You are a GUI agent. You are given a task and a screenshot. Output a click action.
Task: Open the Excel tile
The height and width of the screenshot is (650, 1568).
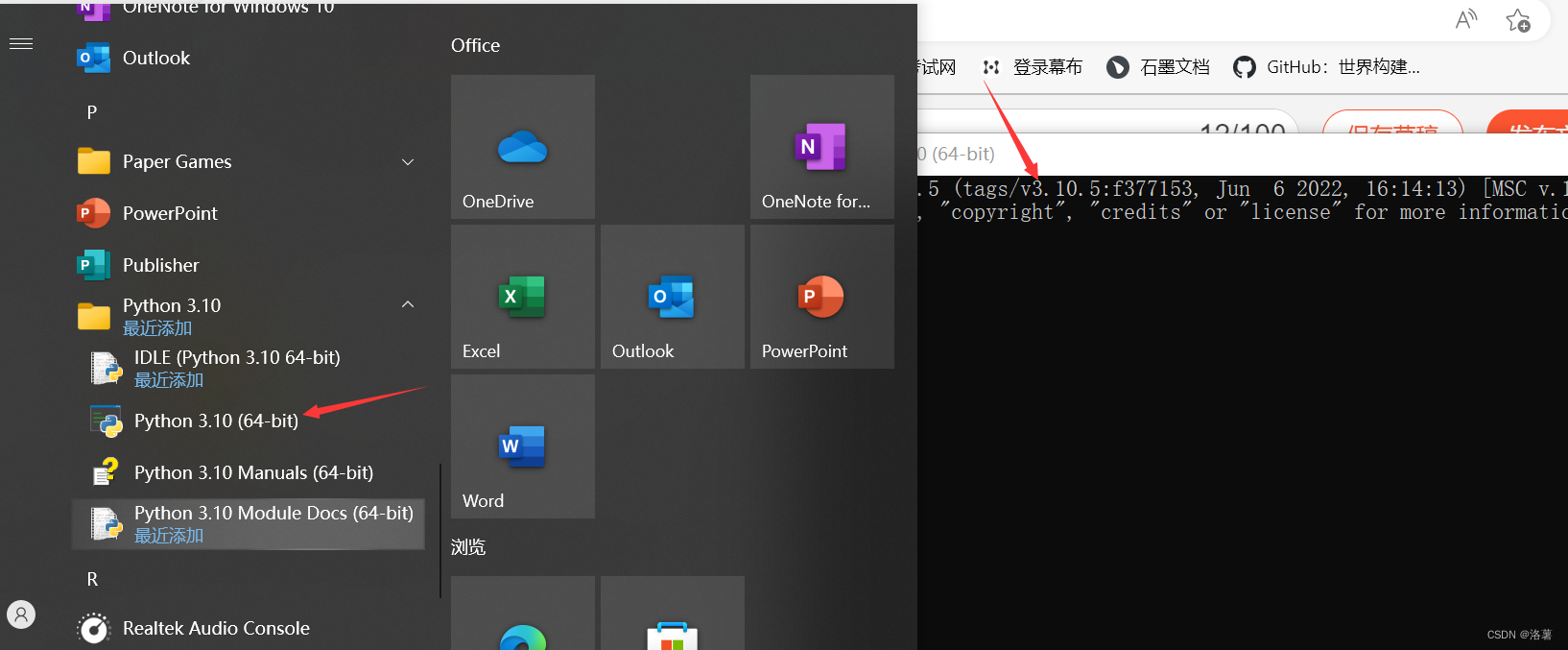pos(523,297)
